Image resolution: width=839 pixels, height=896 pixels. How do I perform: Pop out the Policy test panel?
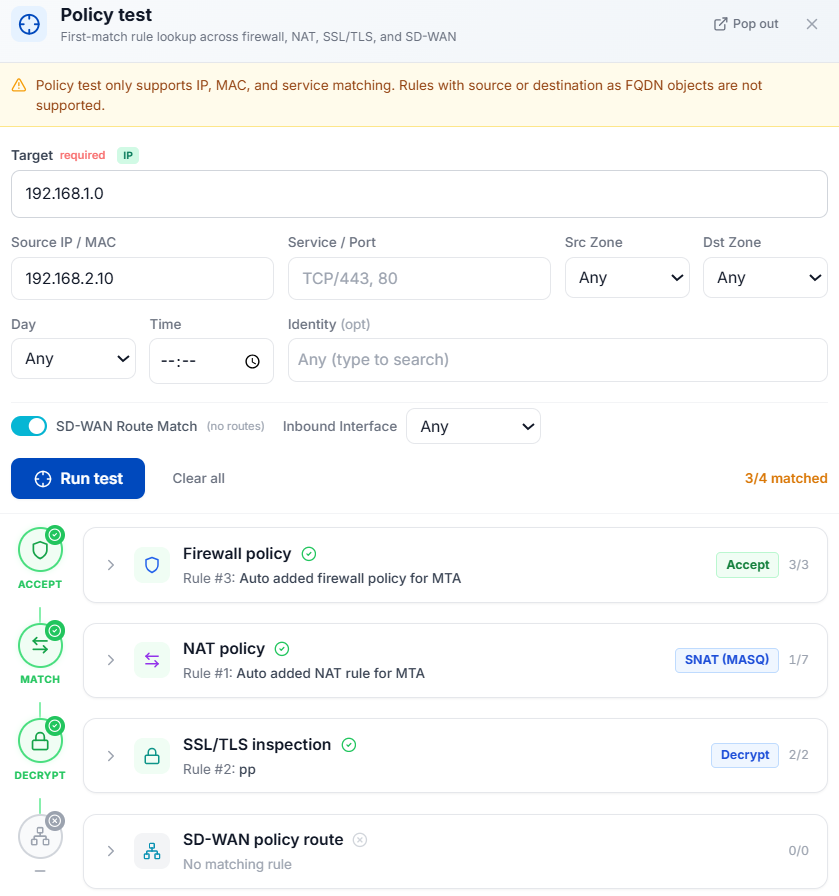point(745,24)
